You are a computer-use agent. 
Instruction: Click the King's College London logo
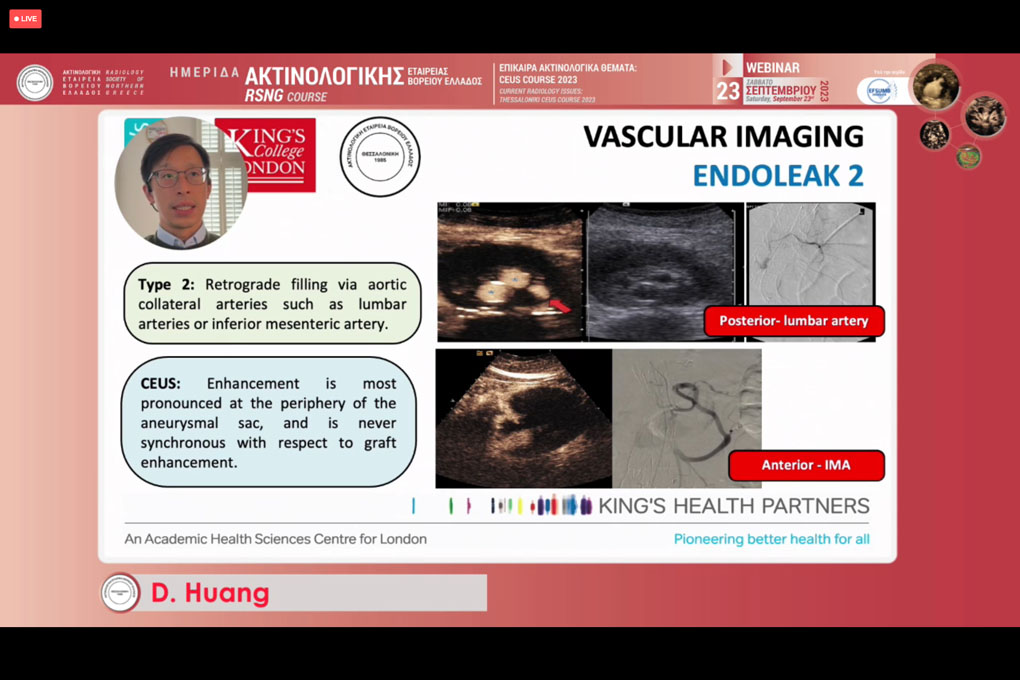(x=266, y=155)
